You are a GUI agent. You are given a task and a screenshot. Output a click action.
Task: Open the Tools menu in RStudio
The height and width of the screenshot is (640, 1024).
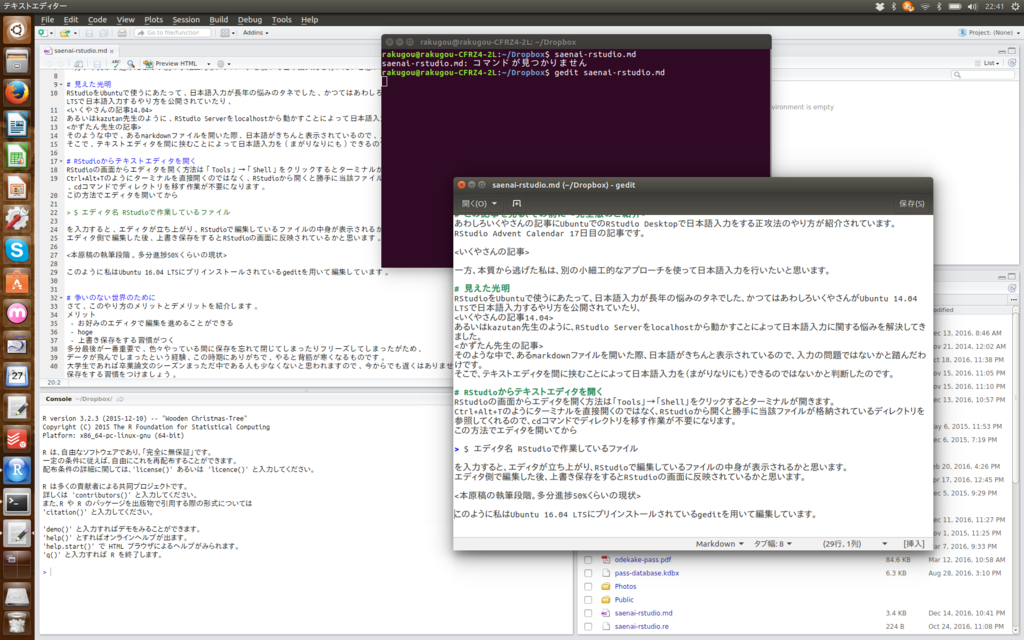[281, 20]
